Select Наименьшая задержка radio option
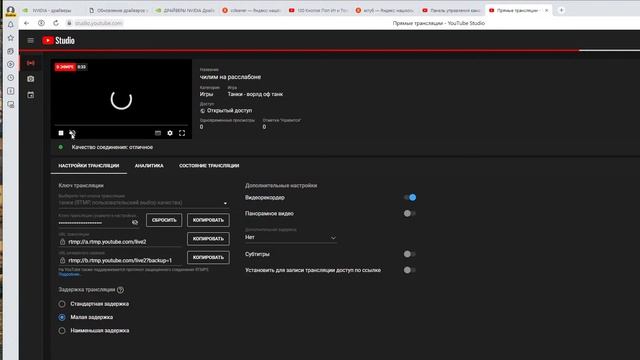The width and height of the screenshot is (640, 360). [x=62, y=331]
